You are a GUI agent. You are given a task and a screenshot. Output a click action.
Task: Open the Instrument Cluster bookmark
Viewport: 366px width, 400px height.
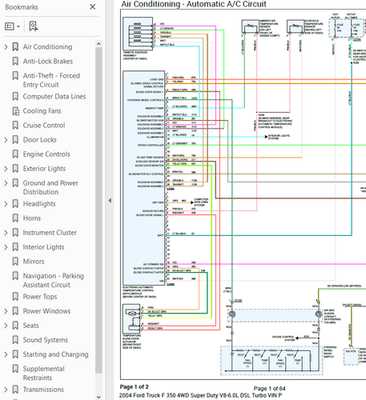(x=50, y=233)
